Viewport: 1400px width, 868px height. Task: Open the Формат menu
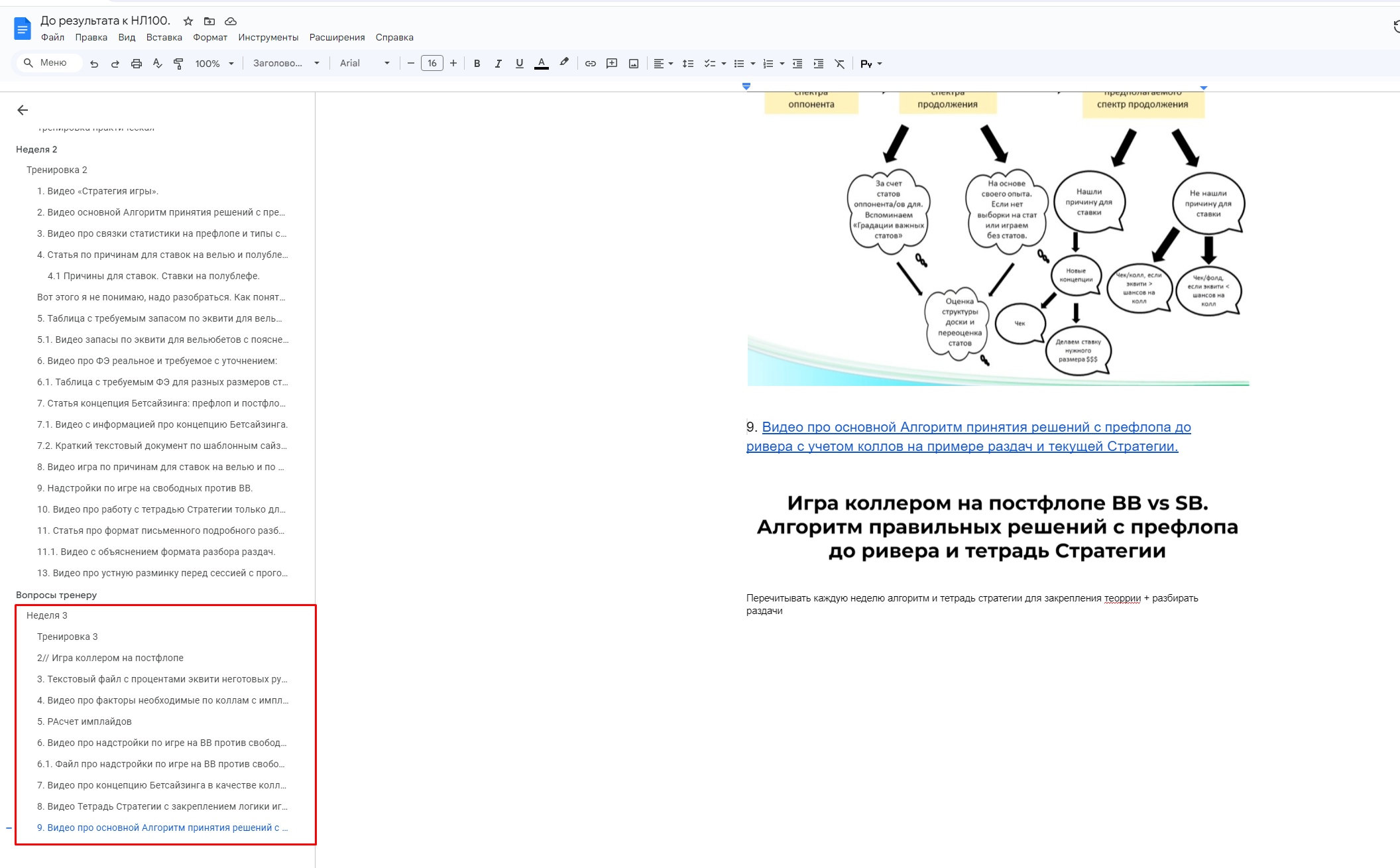[210, 37]
